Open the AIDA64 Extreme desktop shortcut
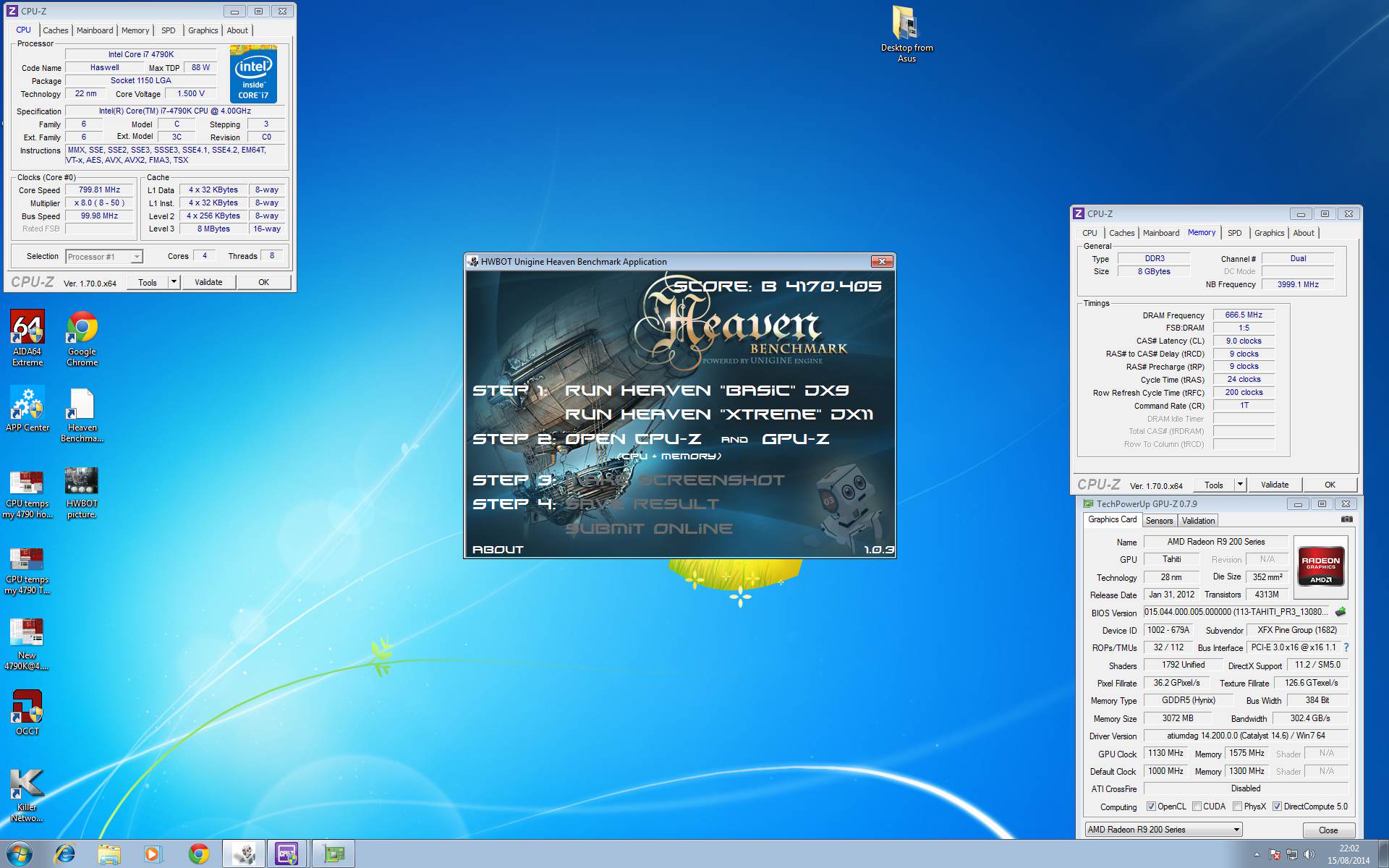1389x868 pixels. click(27, 337)
